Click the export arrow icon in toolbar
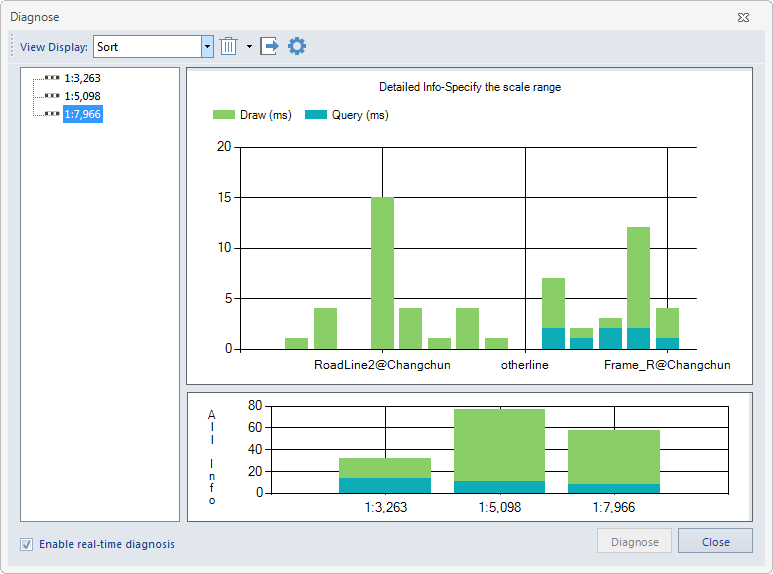The width and height of the screenshot is (773, 574). (x=269, y=47)
